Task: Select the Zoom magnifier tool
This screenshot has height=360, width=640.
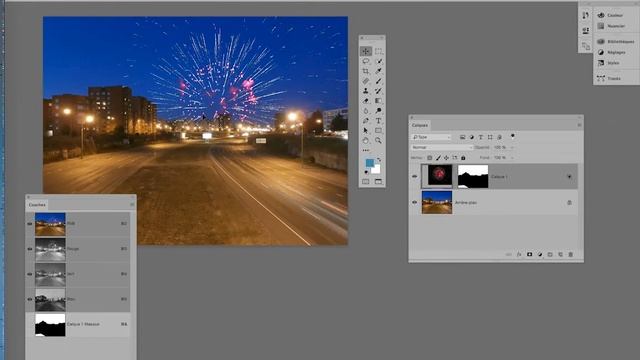Action: click(x=379, y=140)
